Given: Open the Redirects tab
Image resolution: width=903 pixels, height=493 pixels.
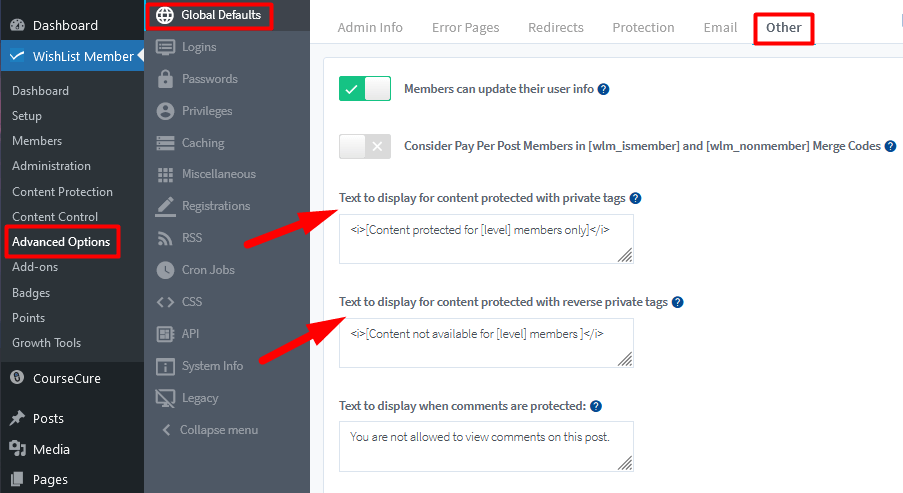Looking at the screenshot, I should (555, 28).
